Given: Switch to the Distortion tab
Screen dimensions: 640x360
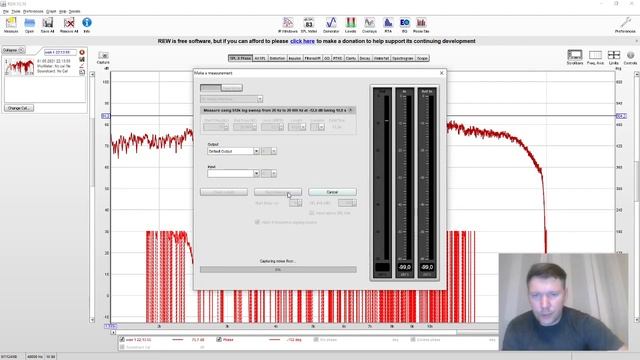Looking at the screenshot, I should pyautogui.click(x=277, y=58).
